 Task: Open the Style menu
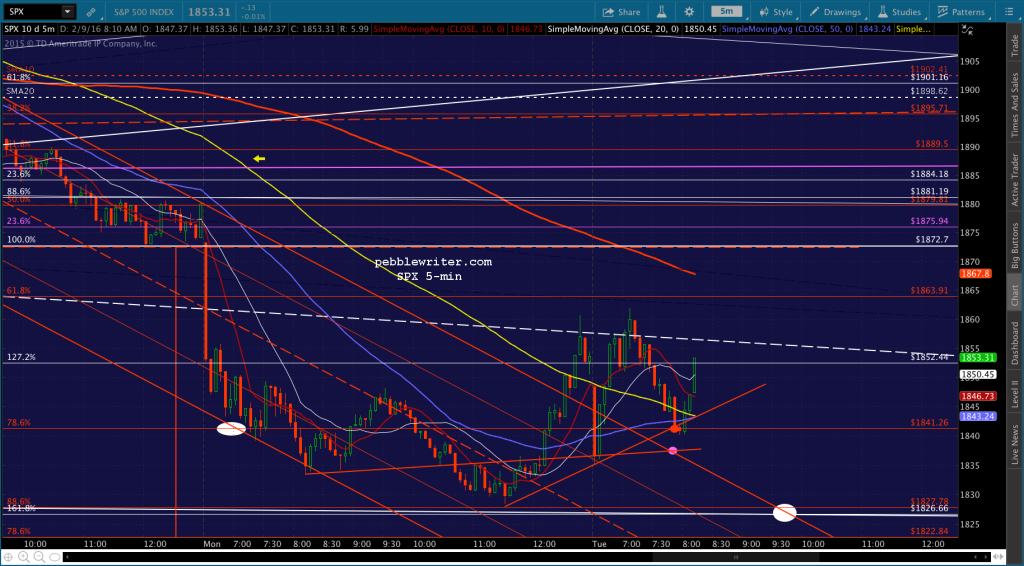(776, 12)
